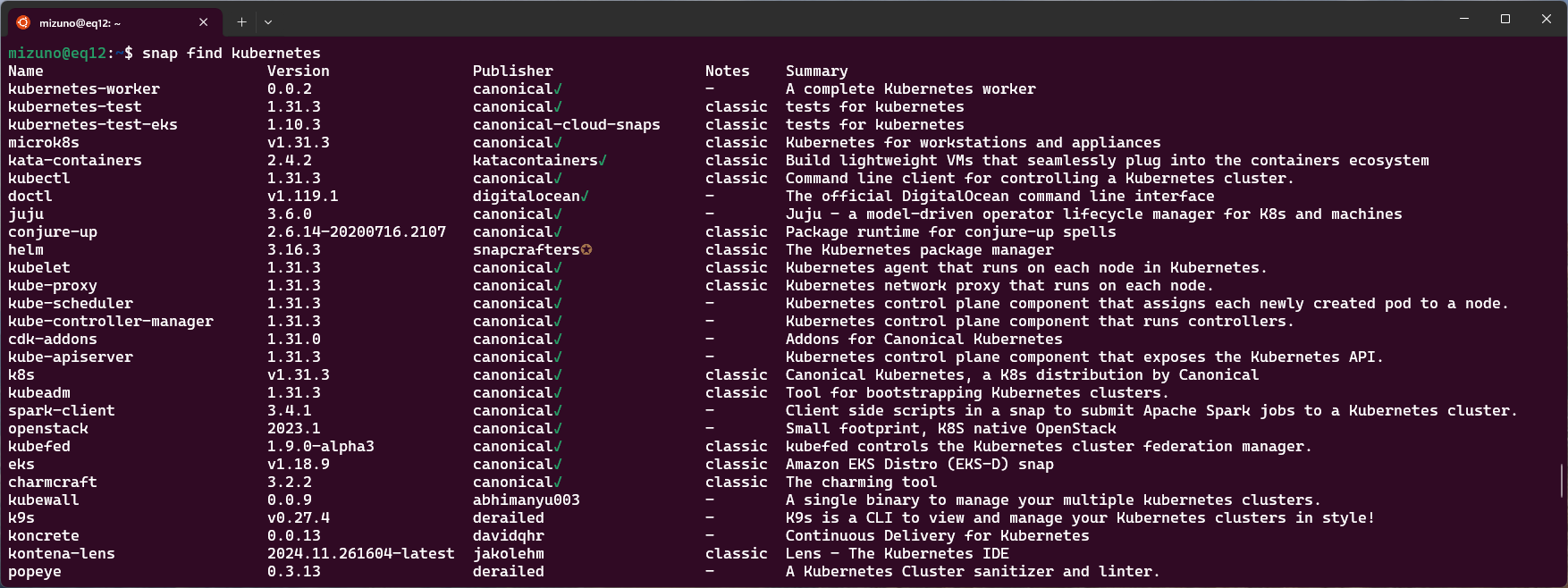Click summary 'Small footprint, K8S native OpenStack'
This screenshot has height=588, width=1568.
tap(951, 429)
